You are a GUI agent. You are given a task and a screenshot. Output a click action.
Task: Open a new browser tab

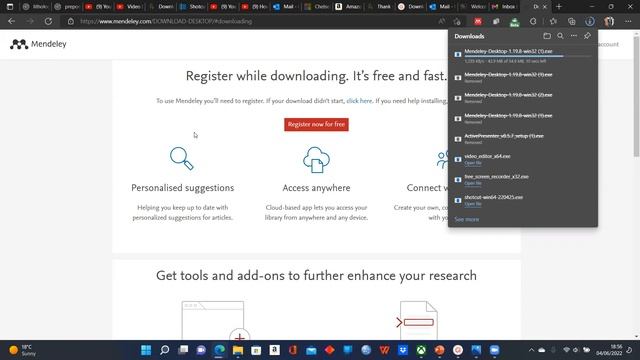(x=559, y=7)
